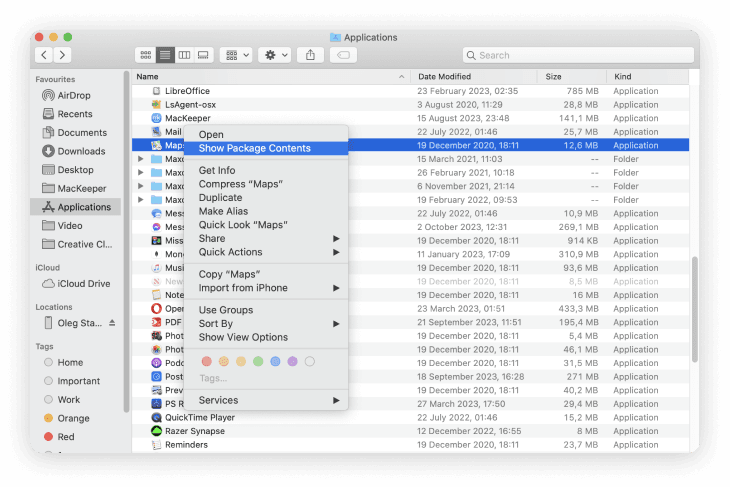Screen dimensions: 730x487
Task: Click the Edit Tags toolbar button
Action: click(x=342, y=55)
